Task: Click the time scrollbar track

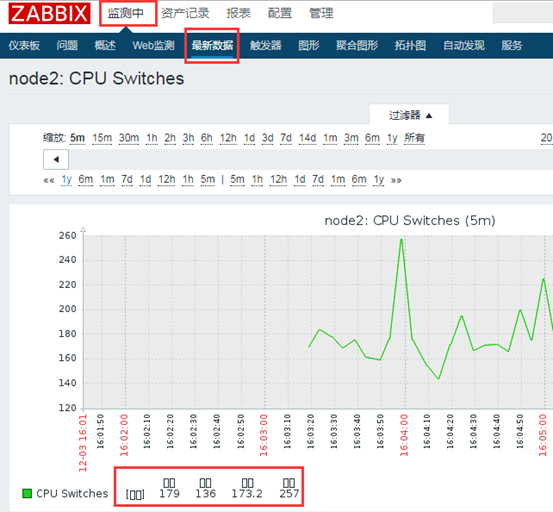Action: point(311,159)
